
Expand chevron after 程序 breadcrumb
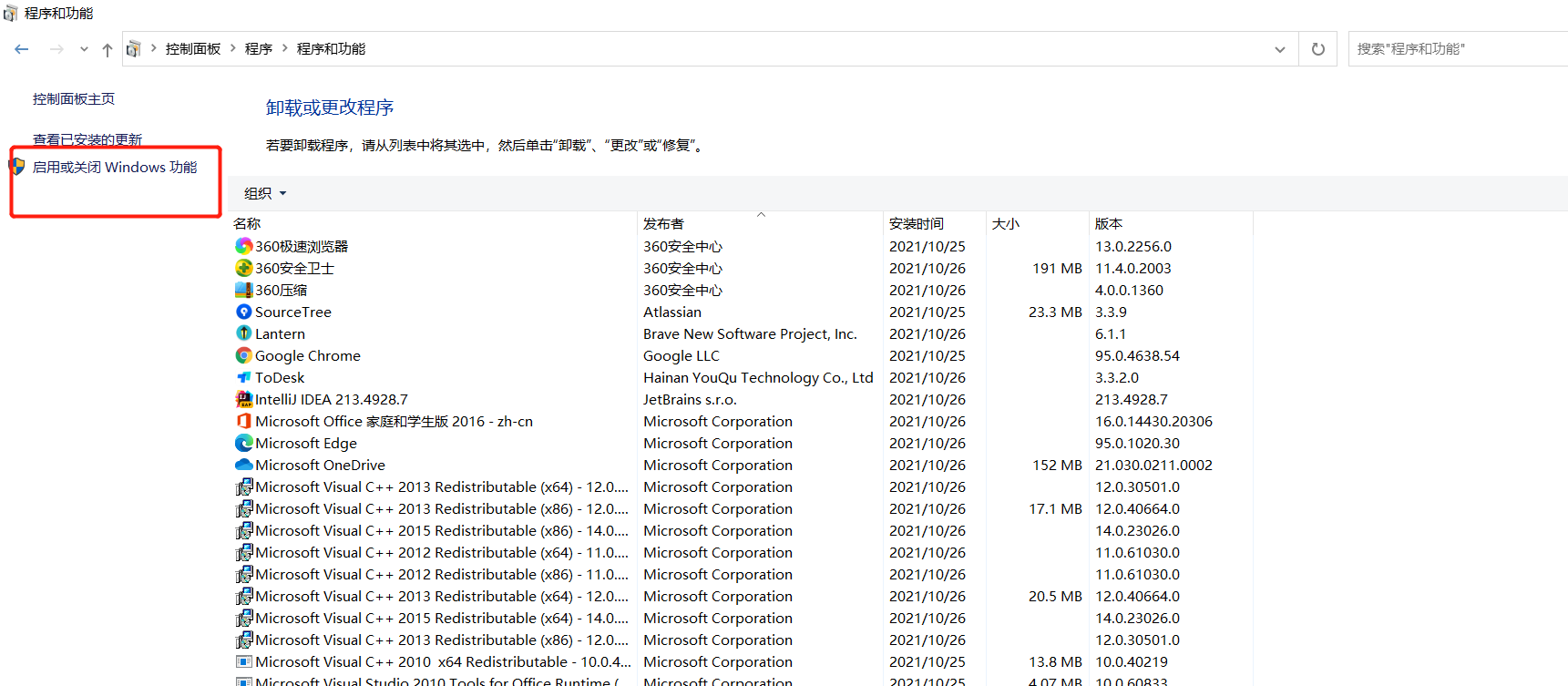285,48
